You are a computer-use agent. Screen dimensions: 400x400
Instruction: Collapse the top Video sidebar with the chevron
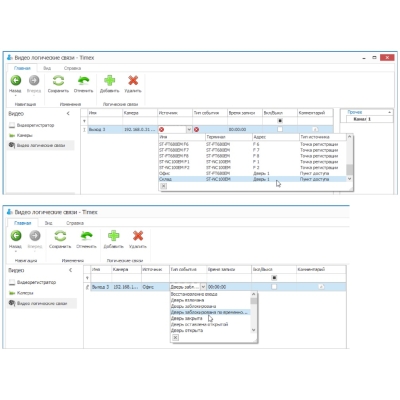(68, 114)
